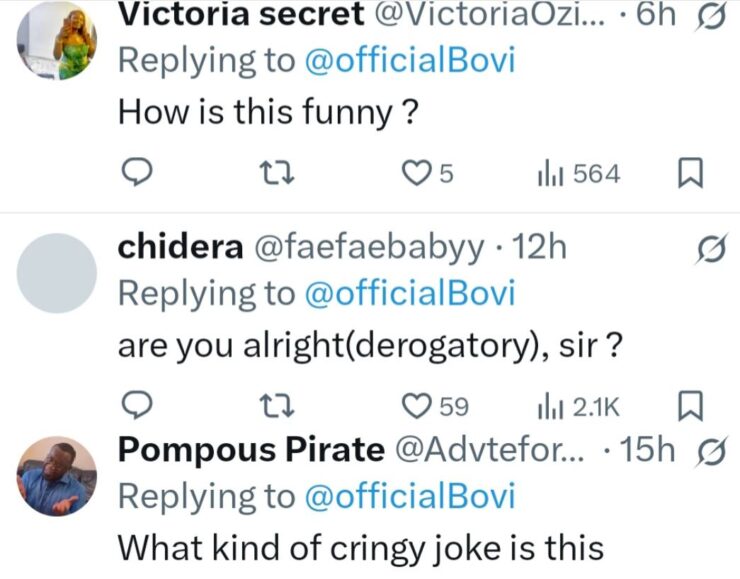Like Victoria secret's reply with 5 likes

415,174
